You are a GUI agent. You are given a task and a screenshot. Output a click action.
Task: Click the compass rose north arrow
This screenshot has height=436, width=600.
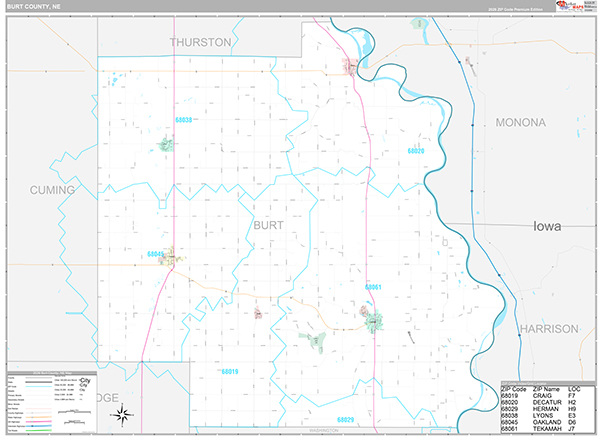click(x=122, y=413)
